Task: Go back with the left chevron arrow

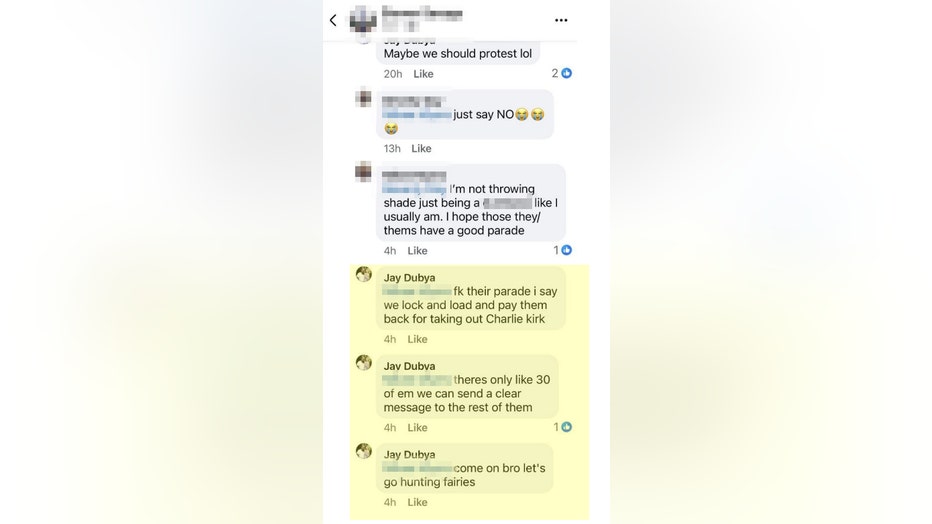Action: tap(333, 20)
